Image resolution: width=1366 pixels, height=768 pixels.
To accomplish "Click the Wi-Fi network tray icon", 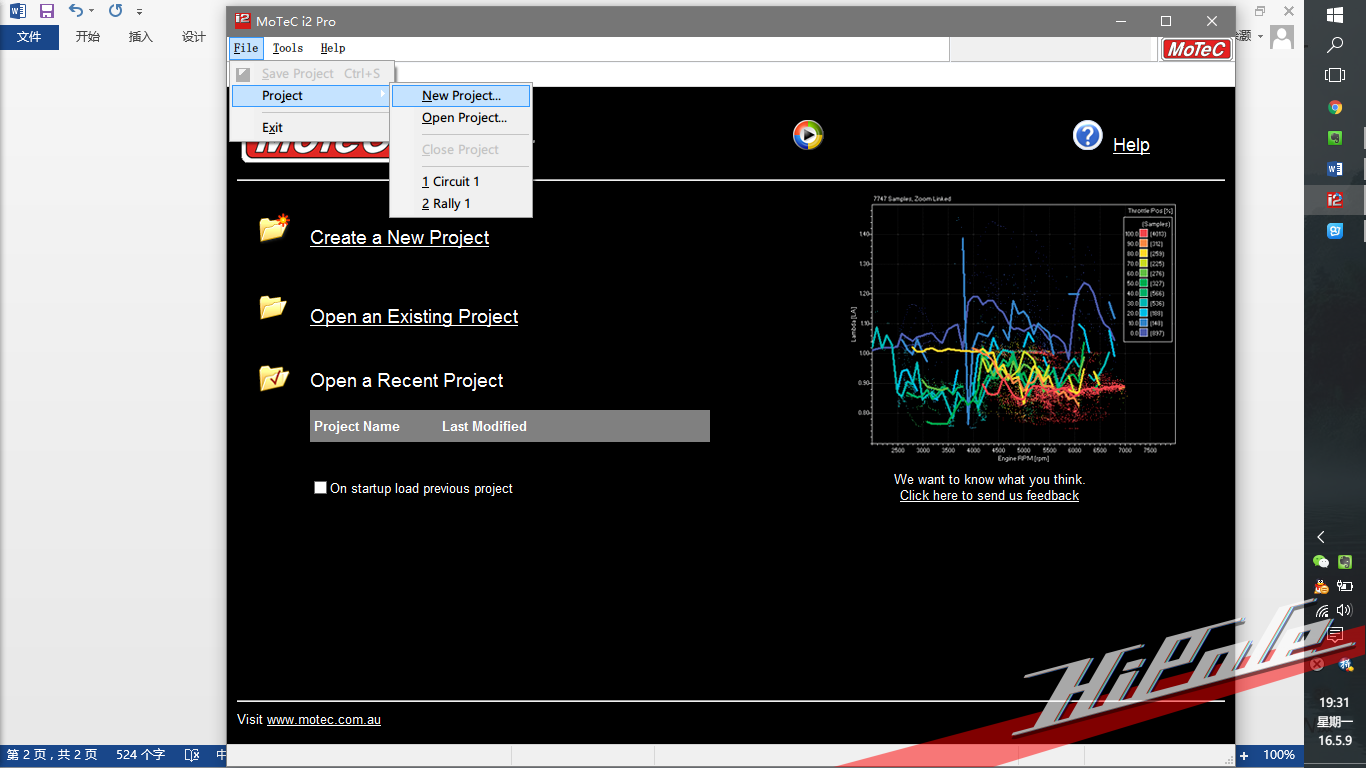I will (x=1322, y=610).
